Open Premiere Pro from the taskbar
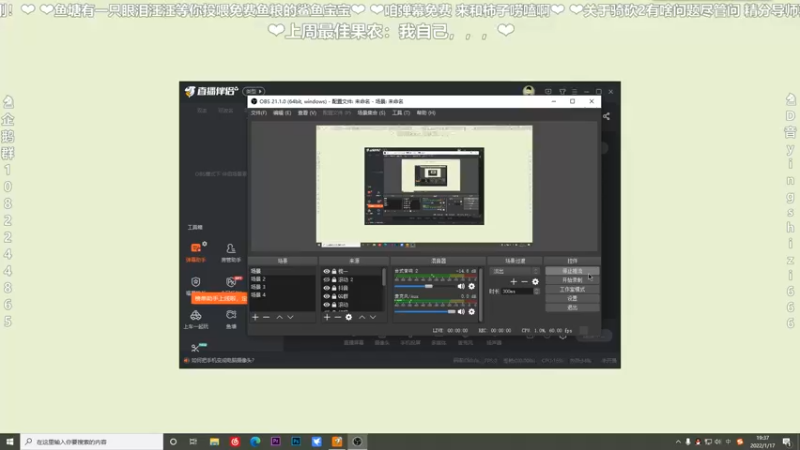Image resolution: width=800 pixels, height=450 pixels. tap(276, 442)
